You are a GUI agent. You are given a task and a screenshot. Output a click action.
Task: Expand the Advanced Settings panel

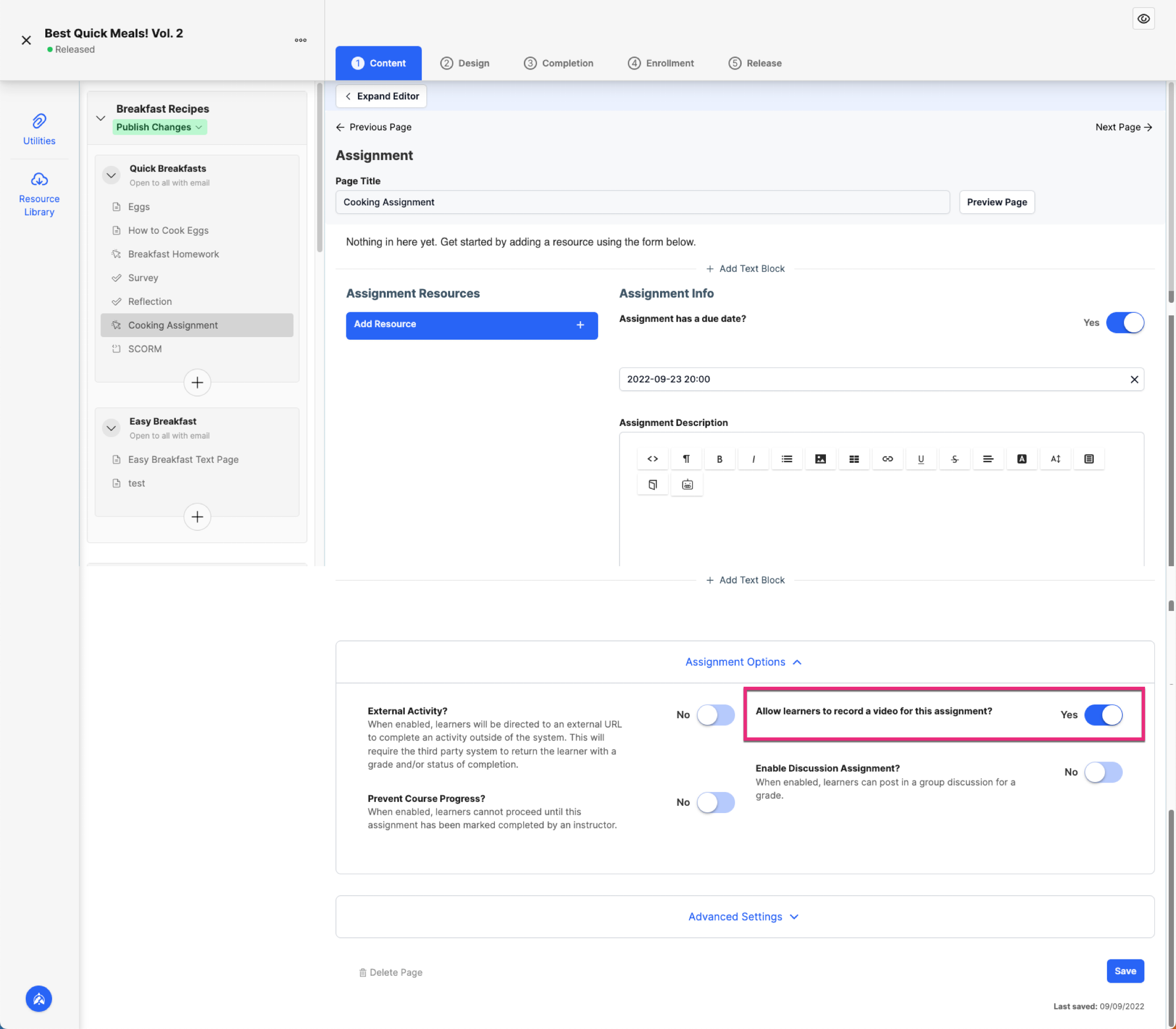pos(743,916)
